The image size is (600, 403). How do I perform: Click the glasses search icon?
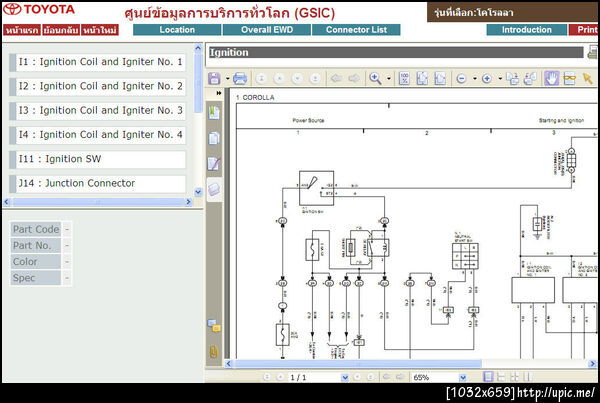(570, 78)
